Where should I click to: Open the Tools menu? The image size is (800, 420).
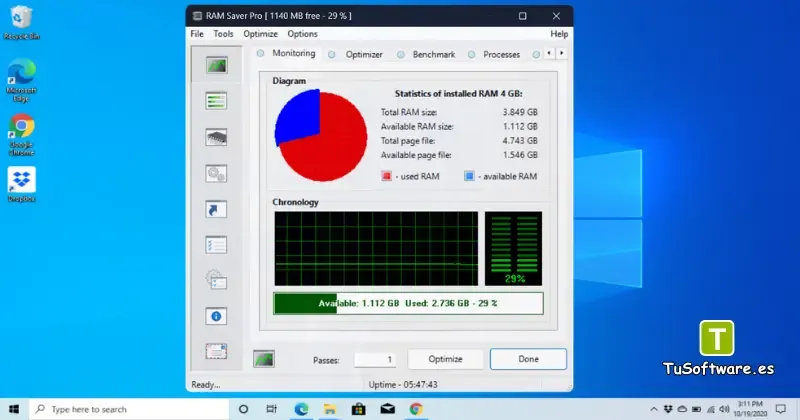coord(223,34)
